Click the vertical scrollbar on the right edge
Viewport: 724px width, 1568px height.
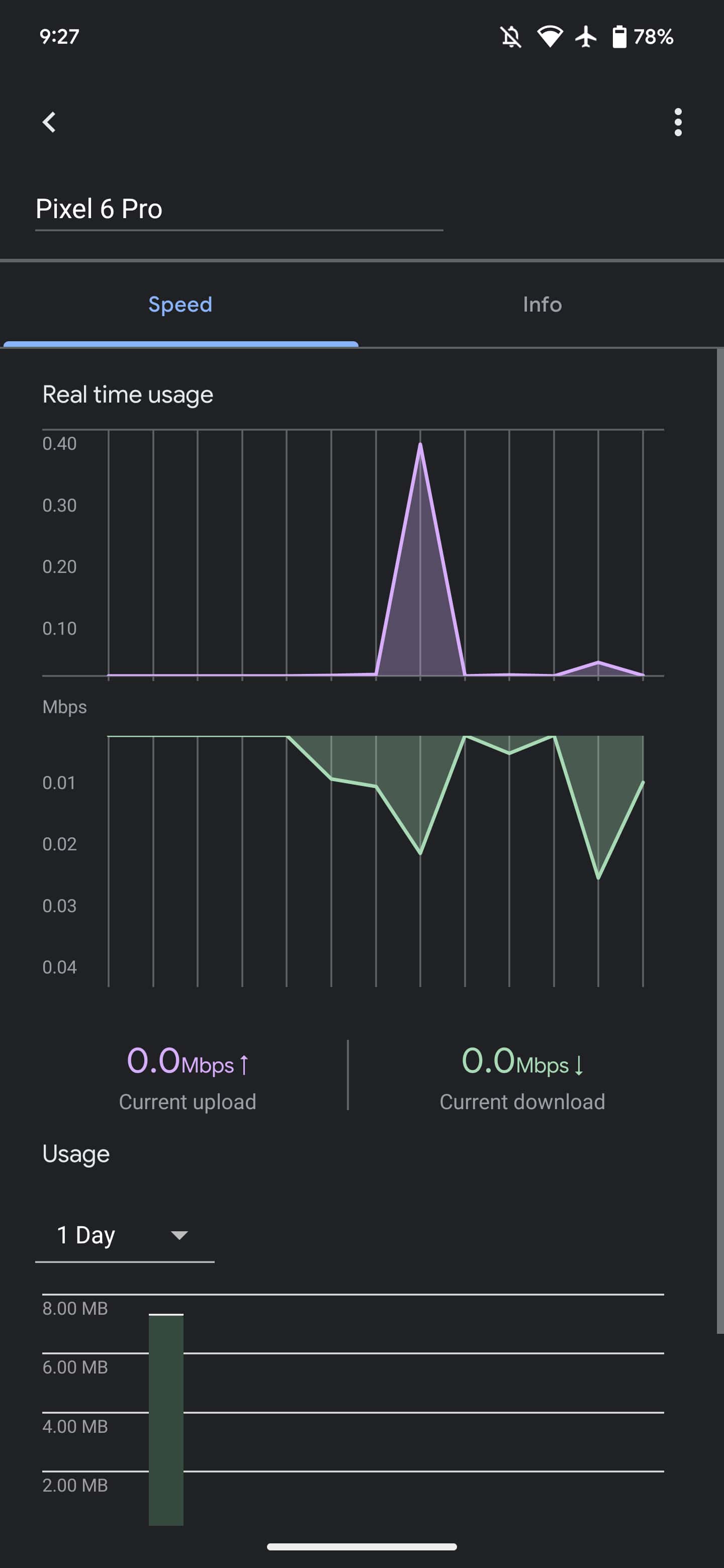coord(720,840)
